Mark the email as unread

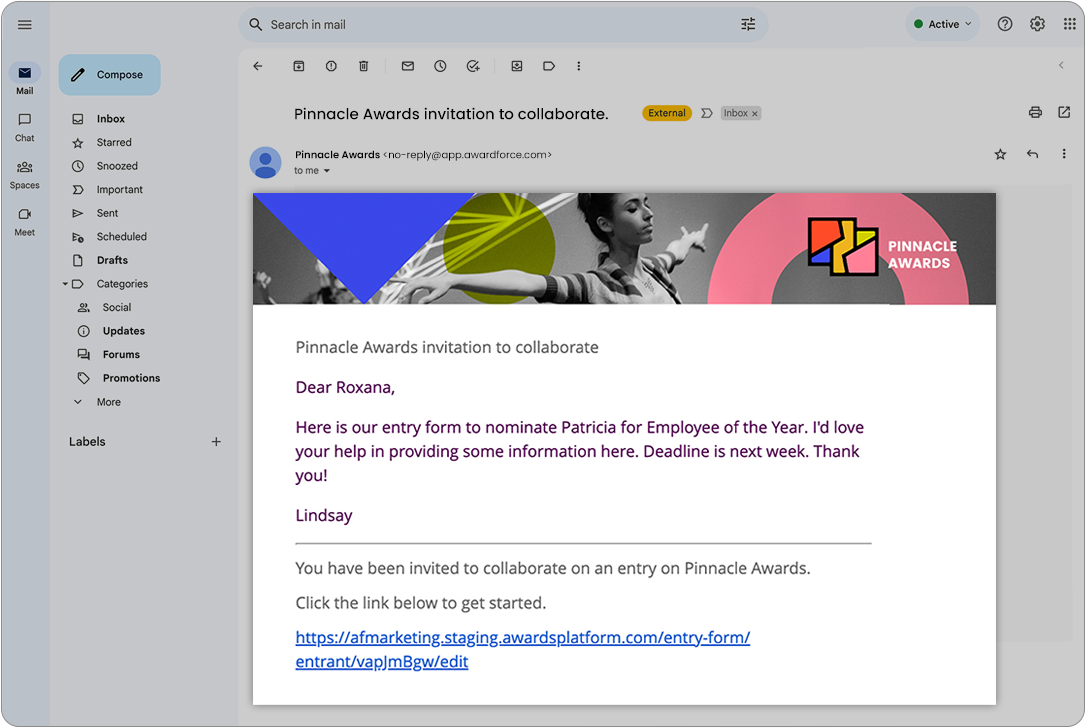(x=407, y=65)
